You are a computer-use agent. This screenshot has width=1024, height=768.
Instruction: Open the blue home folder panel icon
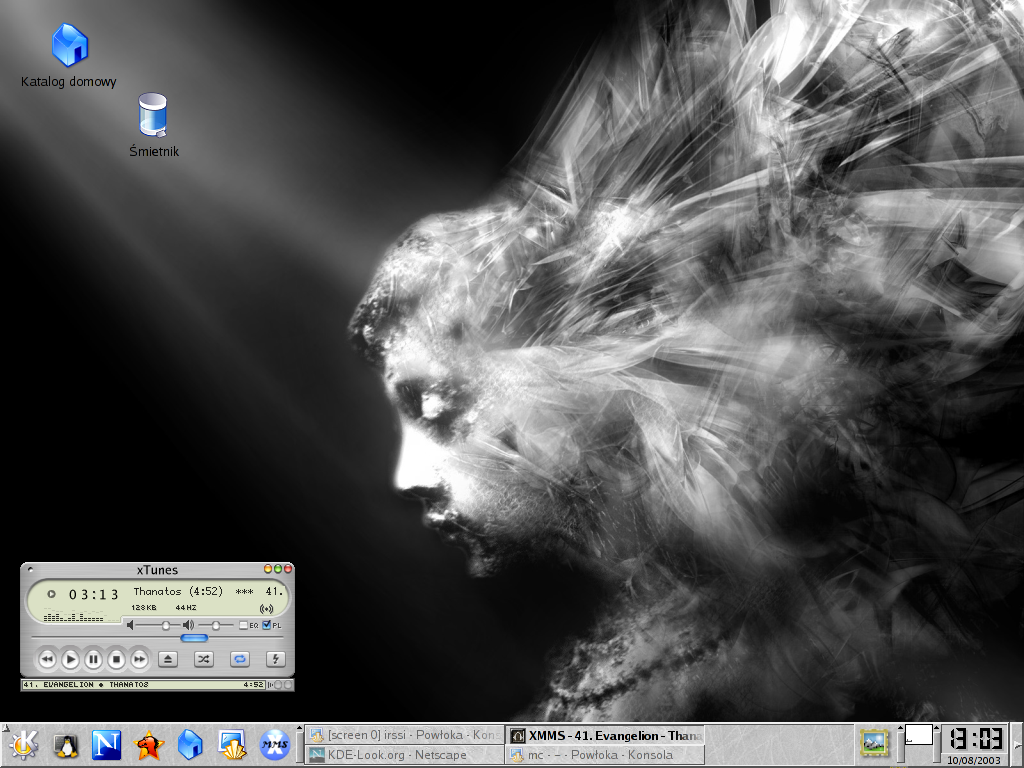(x=190, y=745)
